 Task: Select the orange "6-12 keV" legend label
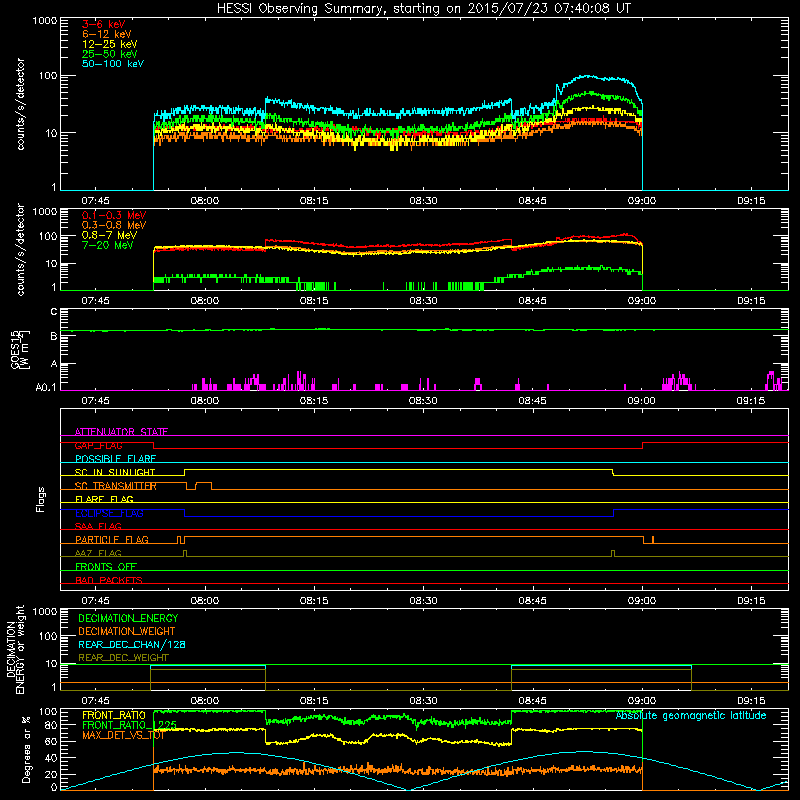(x=107, y=34)
